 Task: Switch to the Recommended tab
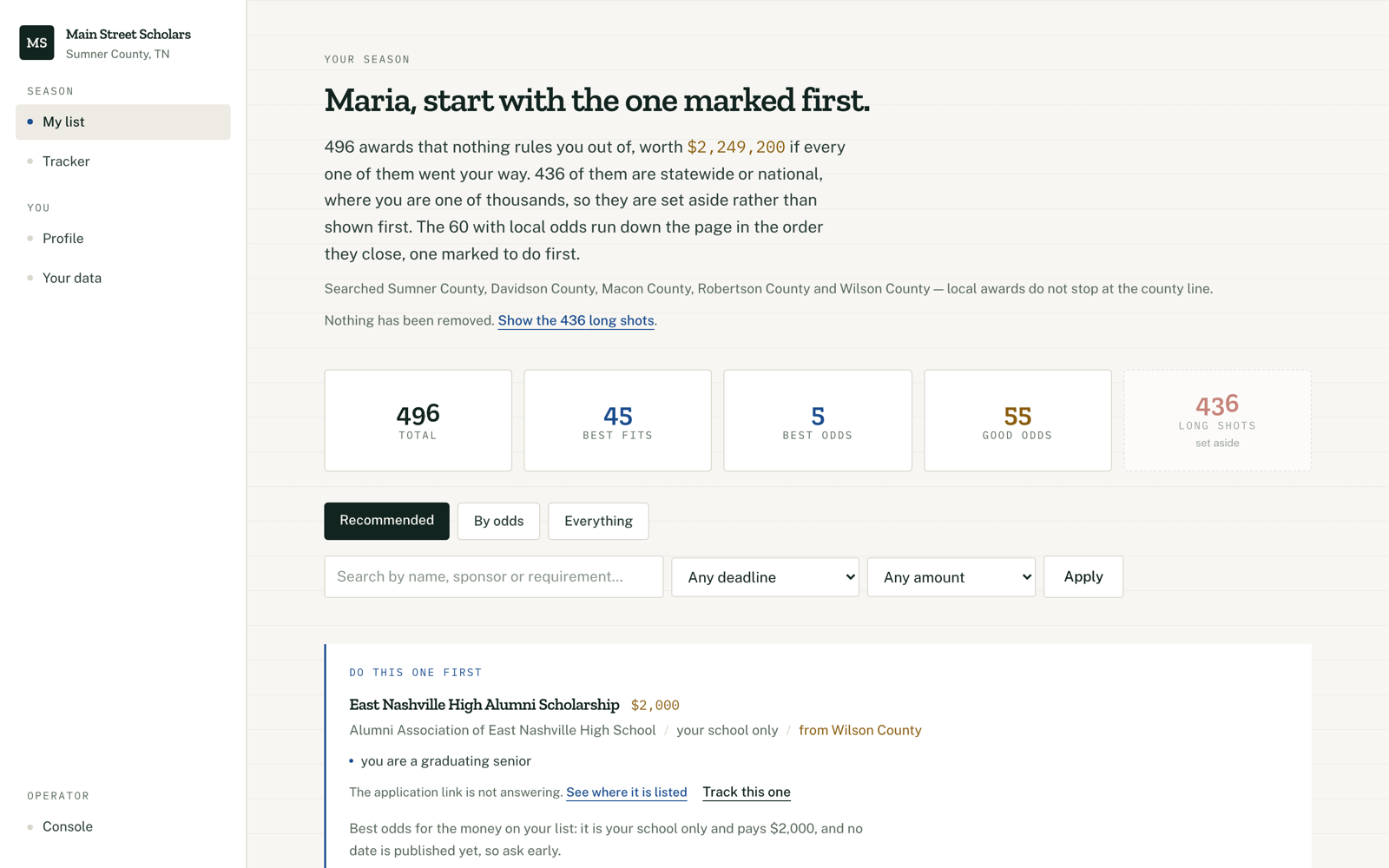tap(387, 521)
